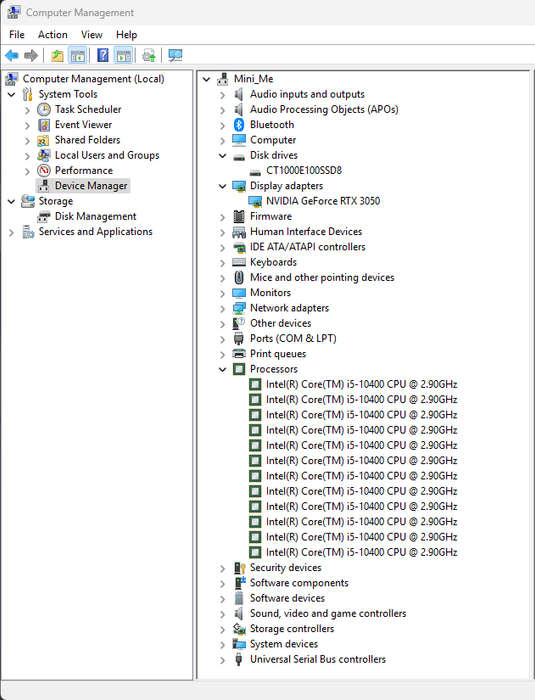Collapse the Processors category
This screenshot has width=535, height=700.
coord(222,369)
